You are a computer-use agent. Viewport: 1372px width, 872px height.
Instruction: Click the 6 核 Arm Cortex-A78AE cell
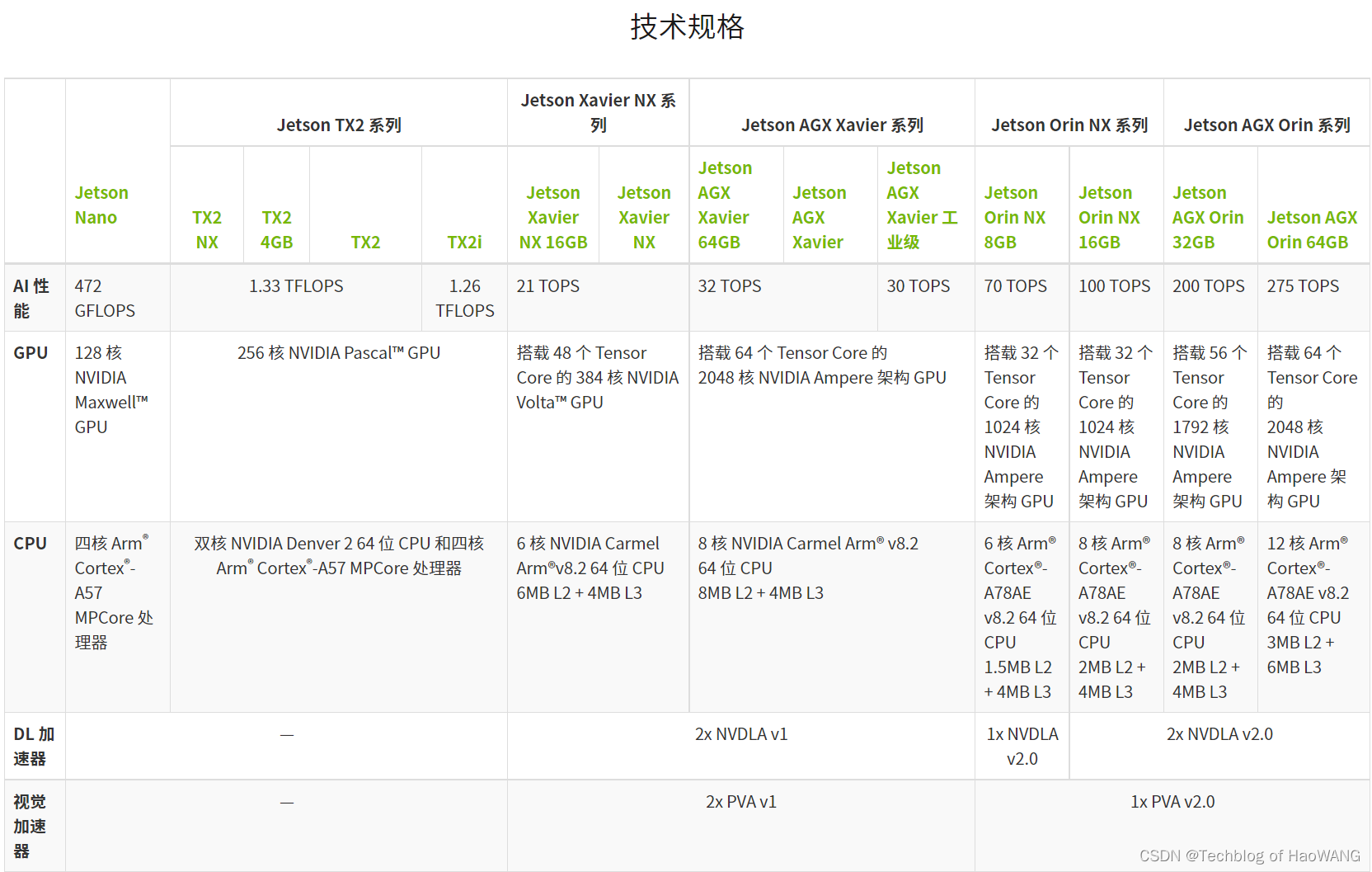pyautogui.click(x=1020, y=618)
